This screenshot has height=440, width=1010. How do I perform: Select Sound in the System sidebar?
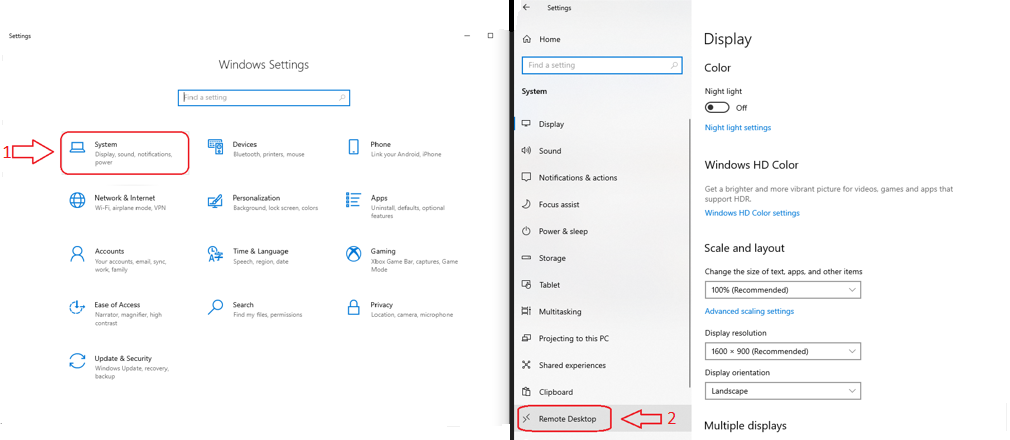click(x=550, y=151)
